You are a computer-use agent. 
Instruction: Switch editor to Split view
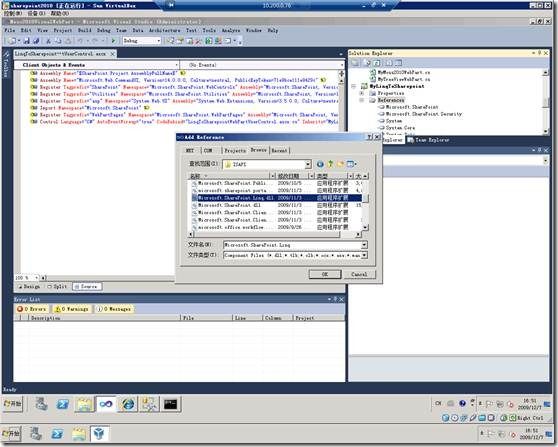57,286
